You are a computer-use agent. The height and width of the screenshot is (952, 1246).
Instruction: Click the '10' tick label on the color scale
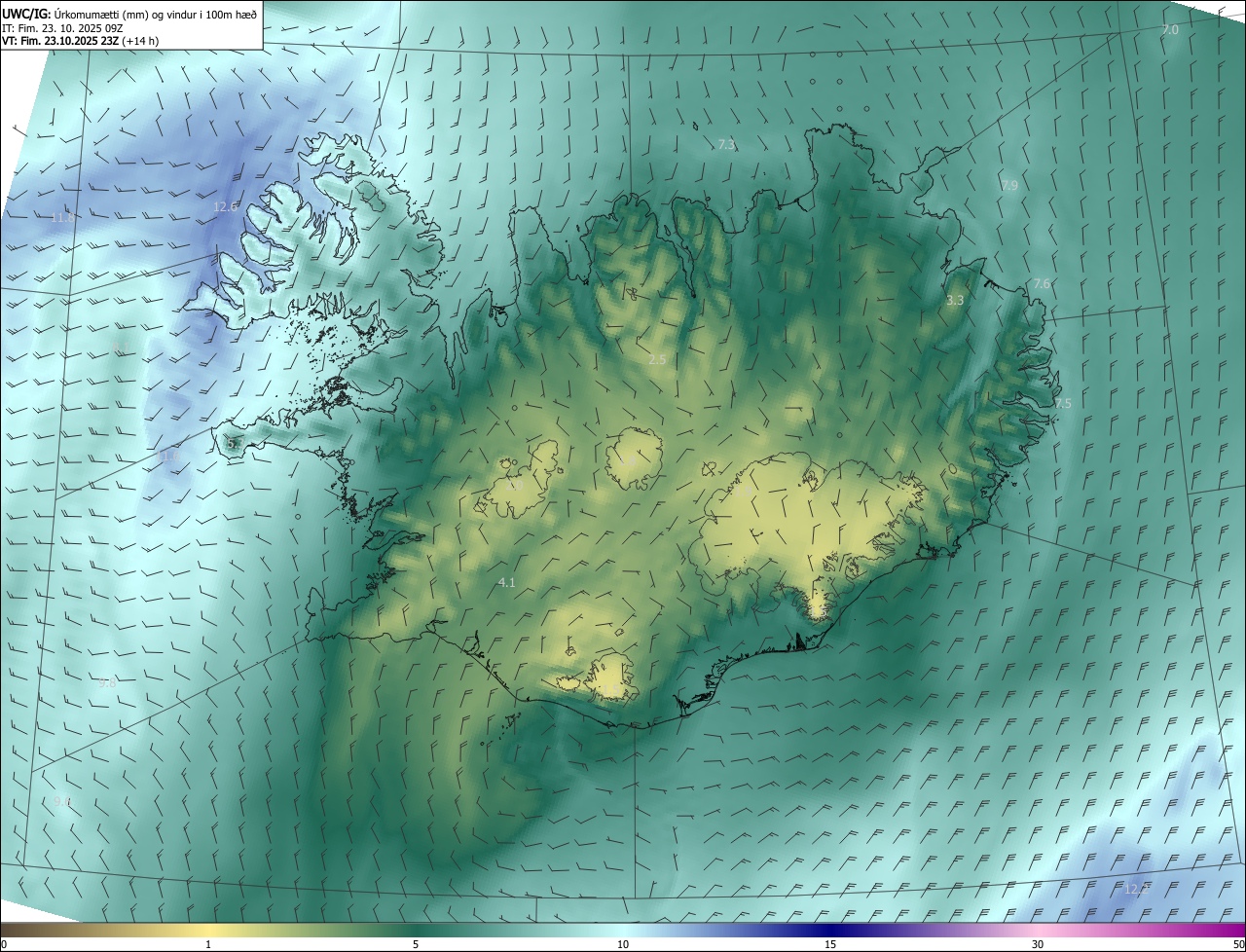(x=623, y=944)
